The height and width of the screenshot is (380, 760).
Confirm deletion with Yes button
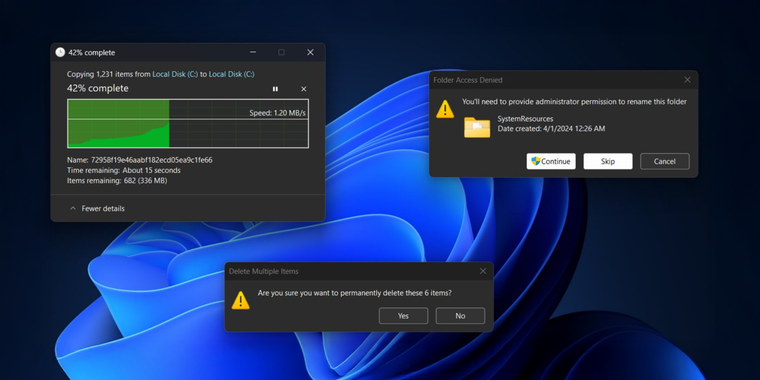coord(403,316)
